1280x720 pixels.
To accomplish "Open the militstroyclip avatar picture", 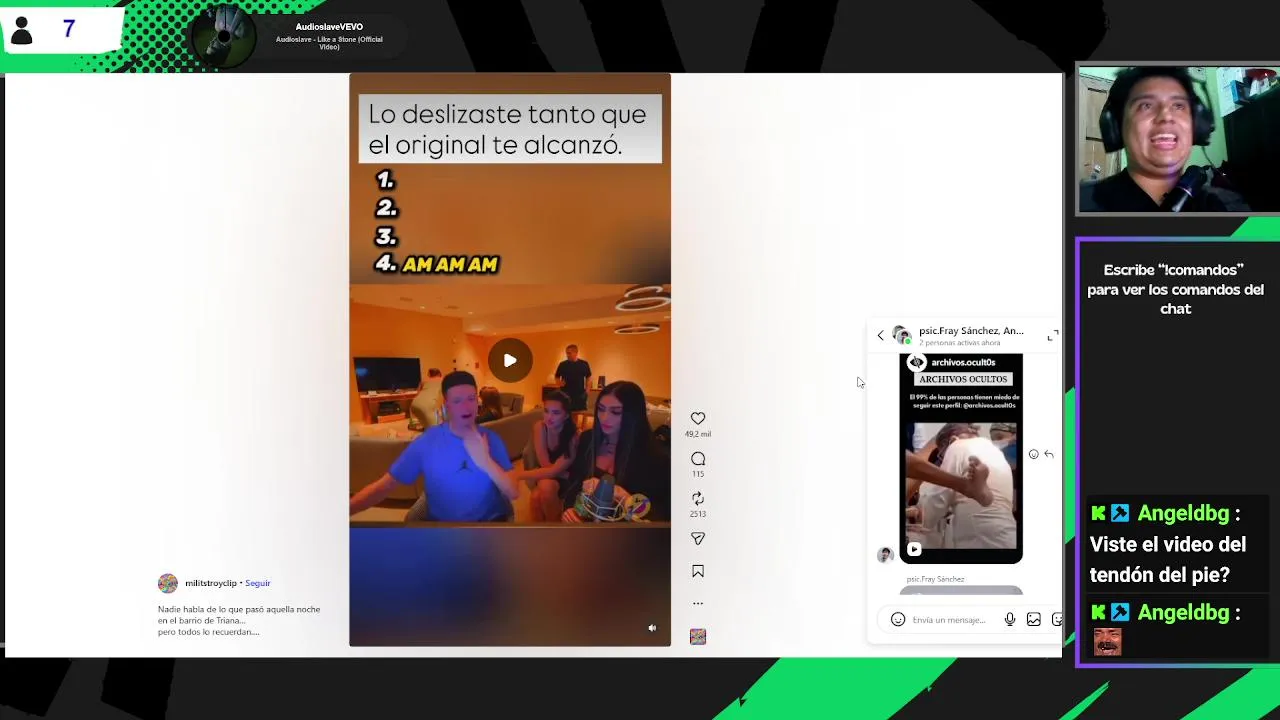I will pos(168,583).
